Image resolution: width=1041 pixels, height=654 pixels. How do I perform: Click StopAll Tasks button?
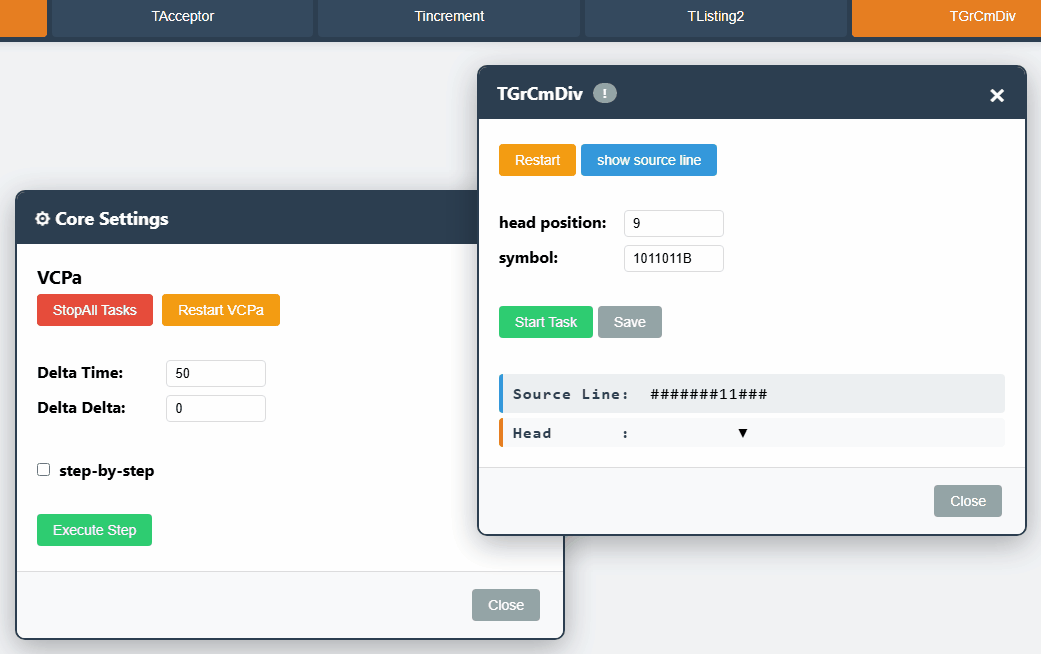pyautogui.click(x=95, y=310)
